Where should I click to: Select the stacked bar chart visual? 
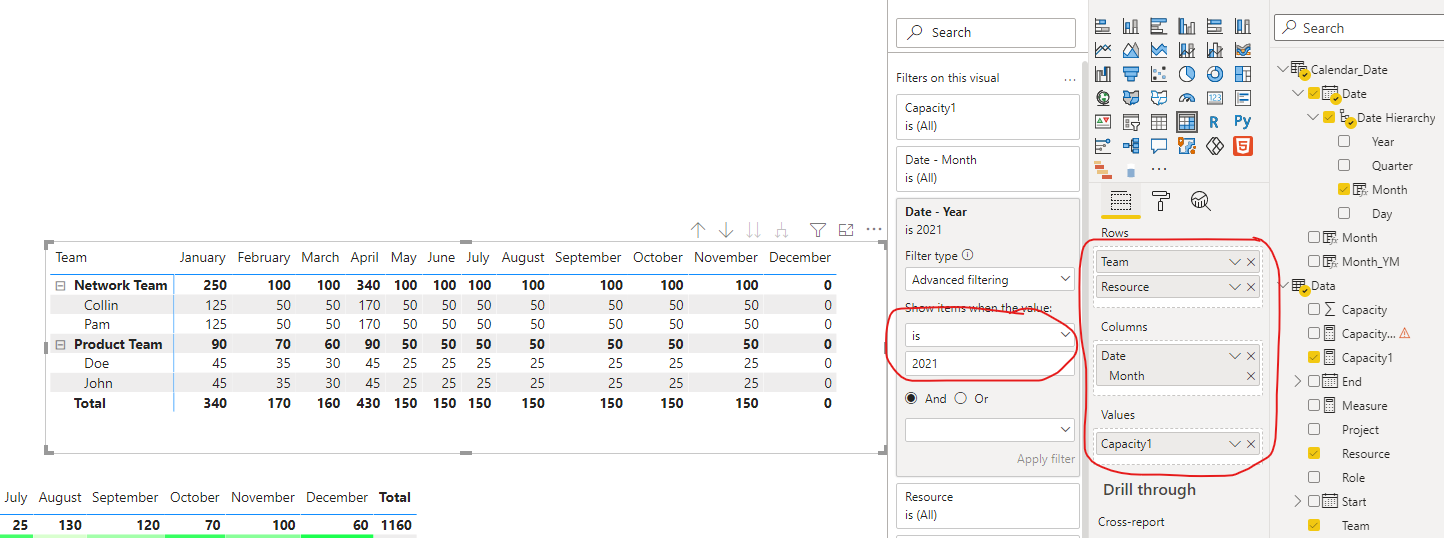1103,26
